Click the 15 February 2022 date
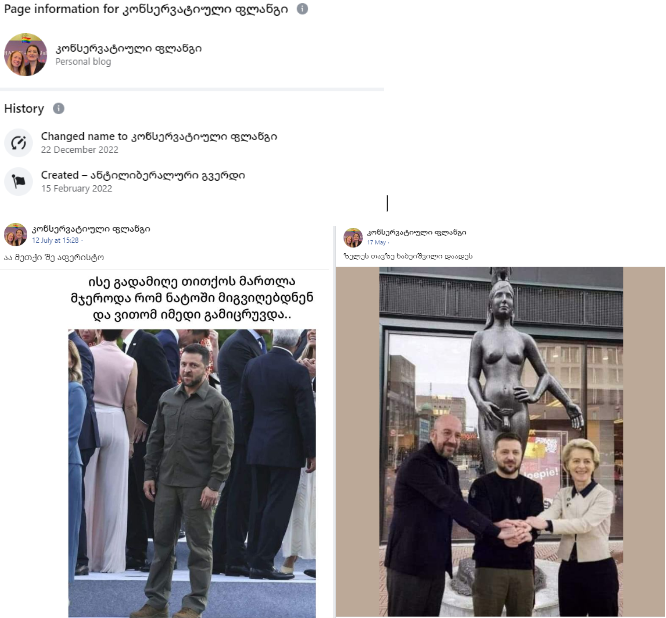Image resolution: width=666 pixels, height=618 pixels. coord(77,189)
